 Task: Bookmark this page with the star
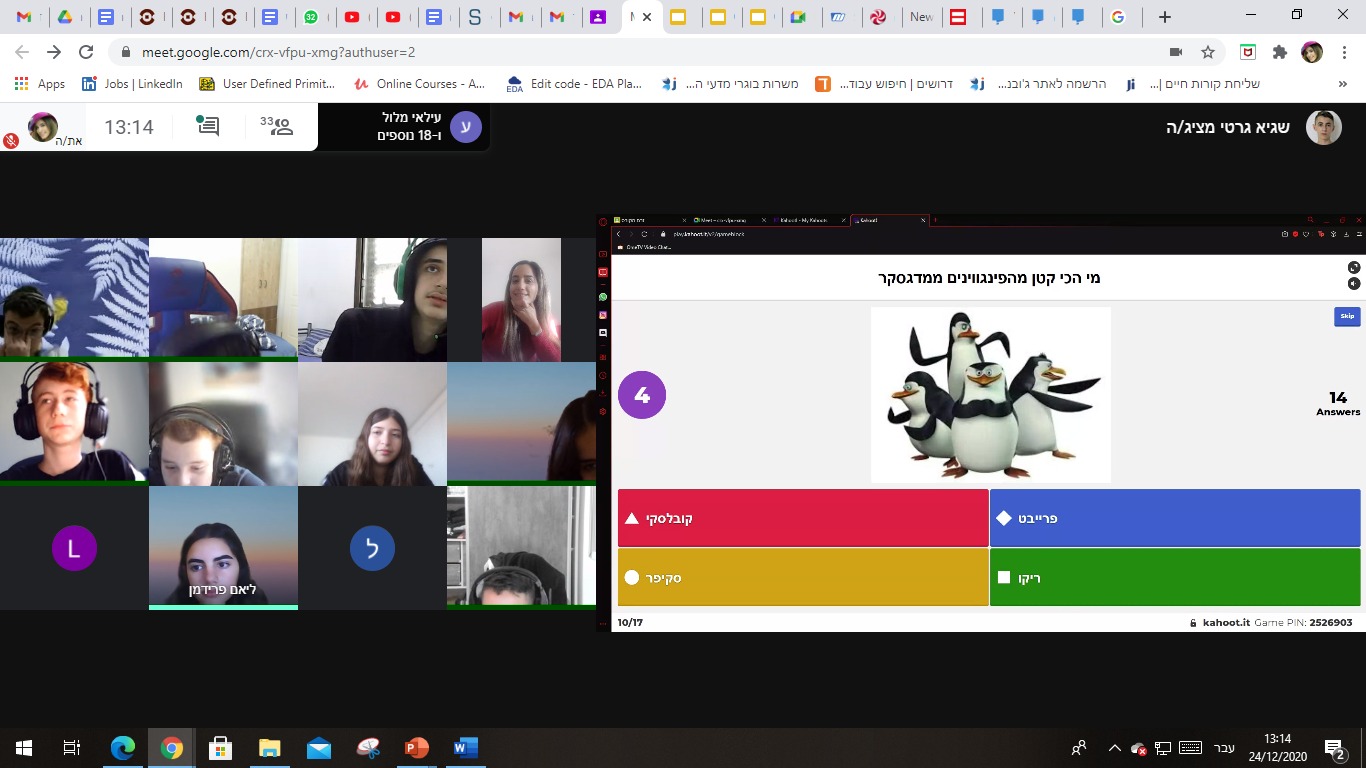click(1208, 52)
